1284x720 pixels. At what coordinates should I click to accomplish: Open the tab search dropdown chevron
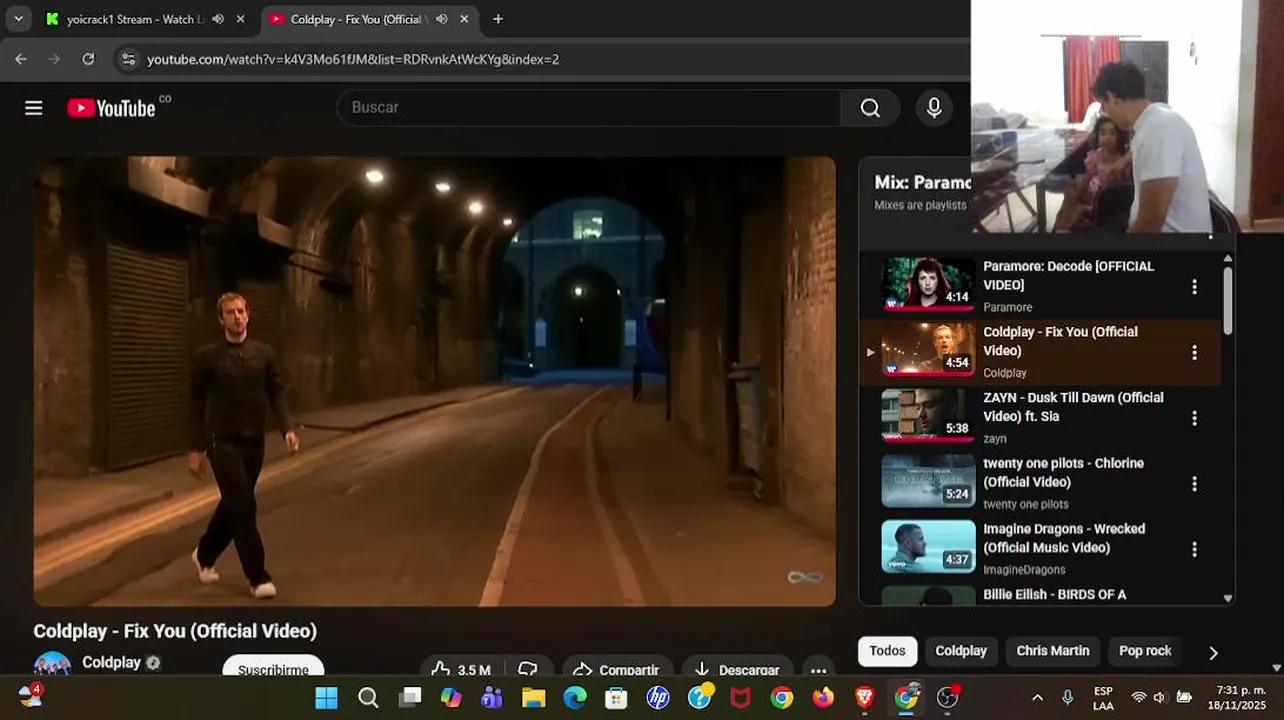tap(18, 19)
